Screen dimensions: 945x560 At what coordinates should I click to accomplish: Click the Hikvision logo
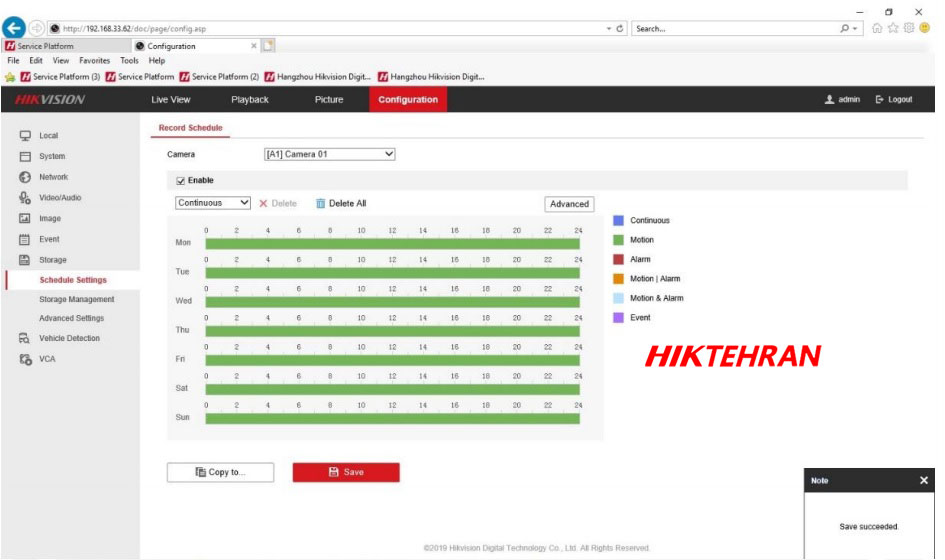pos(50,99)
